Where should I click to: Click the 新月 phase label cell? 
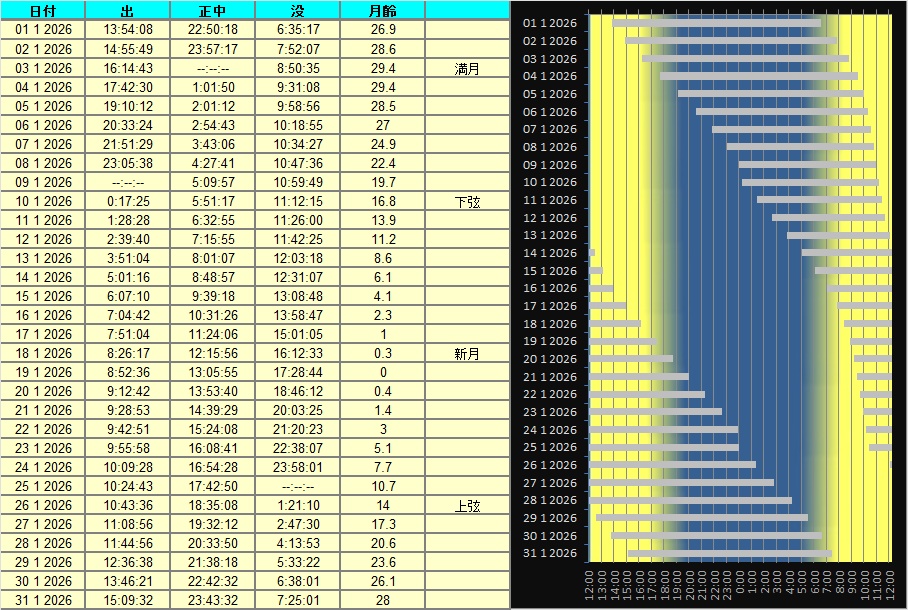point(467,353)
